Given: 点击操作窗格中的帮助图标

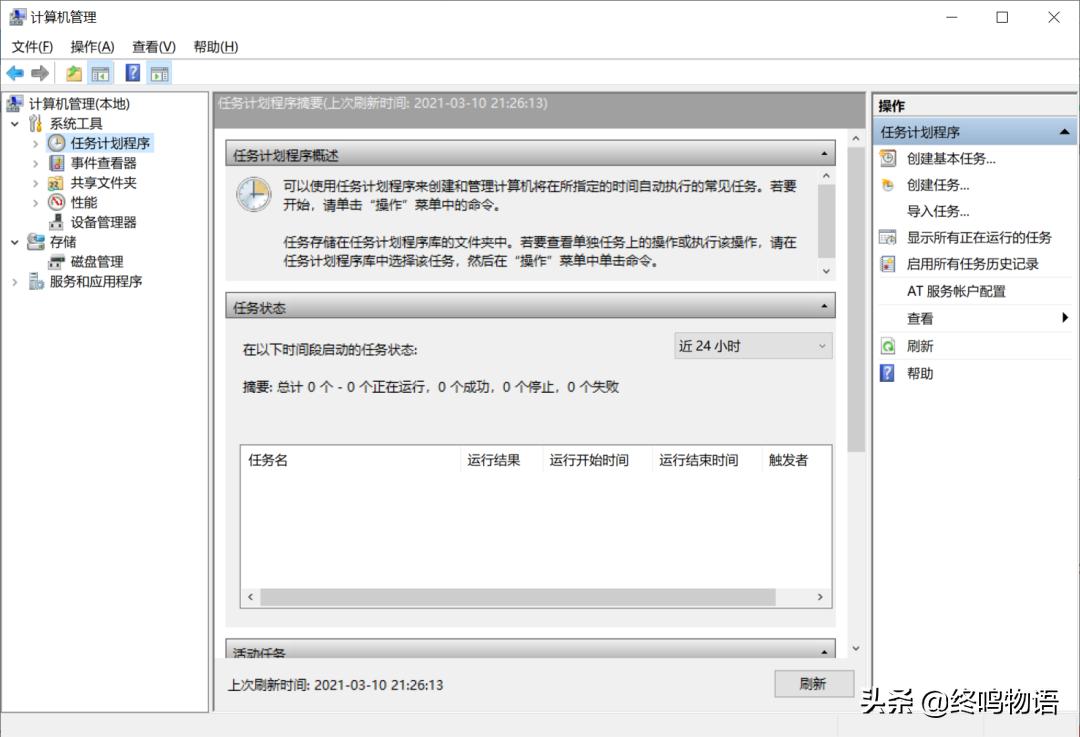Looking at the screenshot, I should point(887,372).
